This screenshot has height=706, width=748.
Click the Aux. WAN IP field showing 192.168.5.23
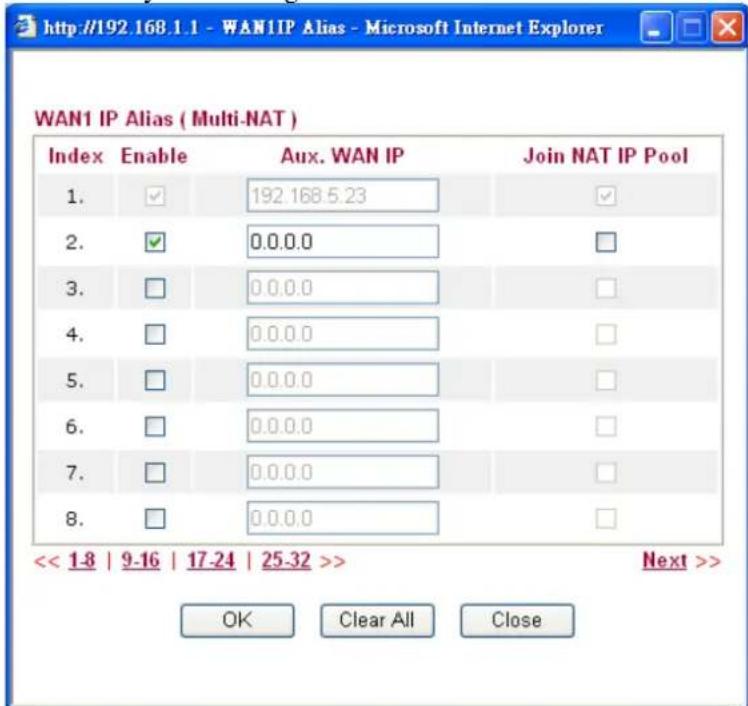click(343, 196)
